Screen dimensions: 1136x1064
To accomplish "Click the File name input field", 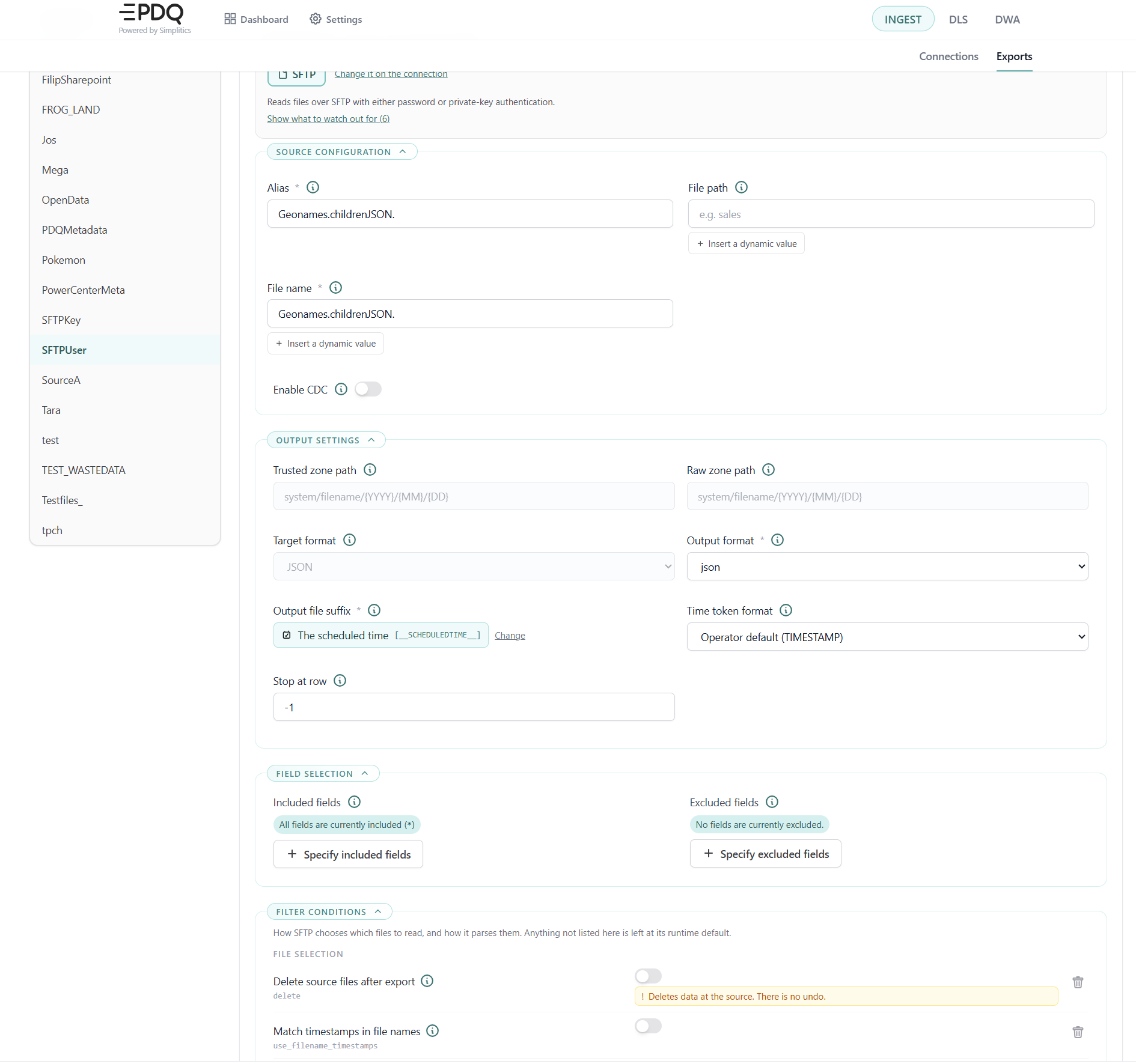I will (x=470, y=314).
